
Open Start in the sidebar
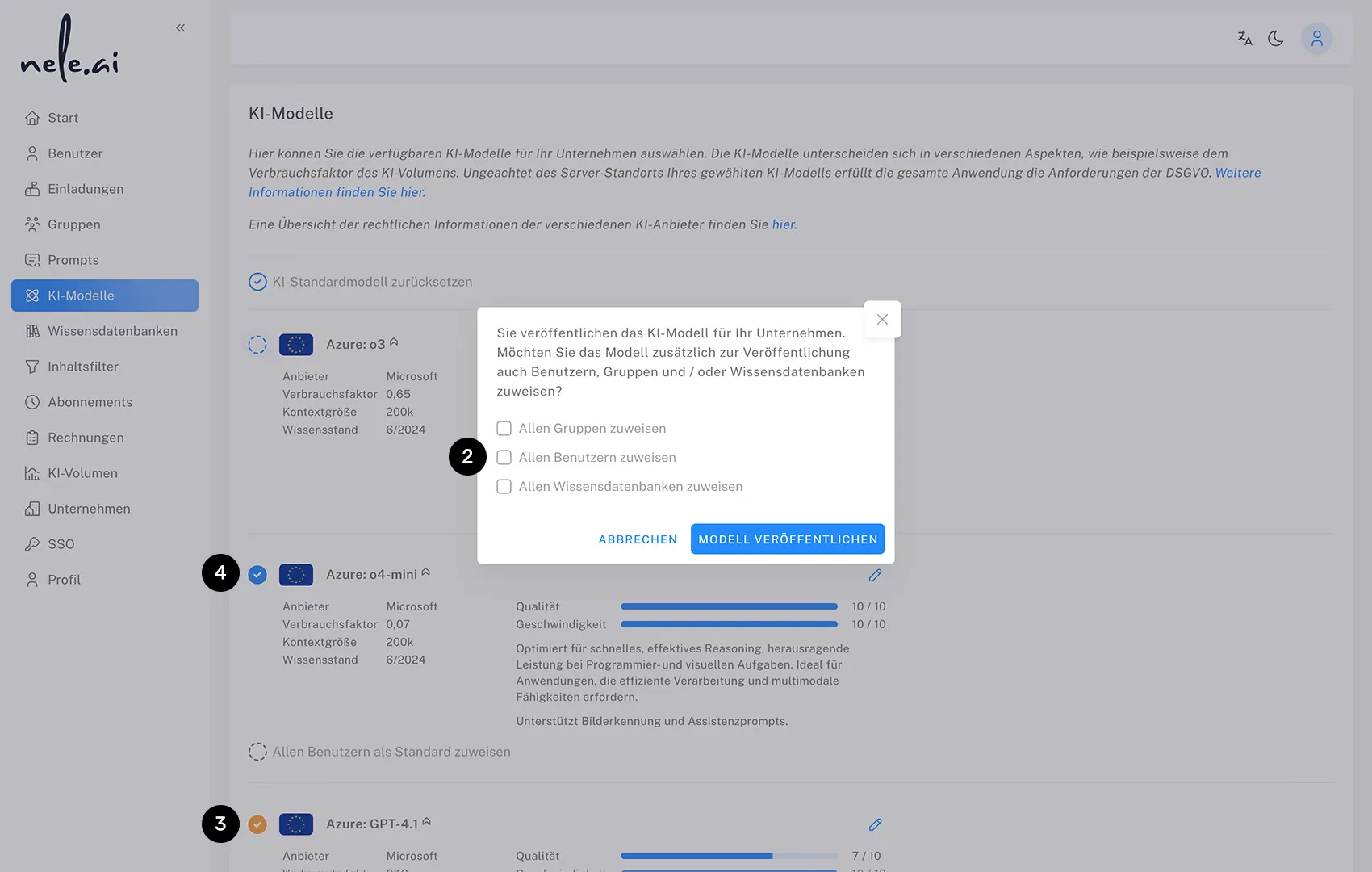(105, 118)
